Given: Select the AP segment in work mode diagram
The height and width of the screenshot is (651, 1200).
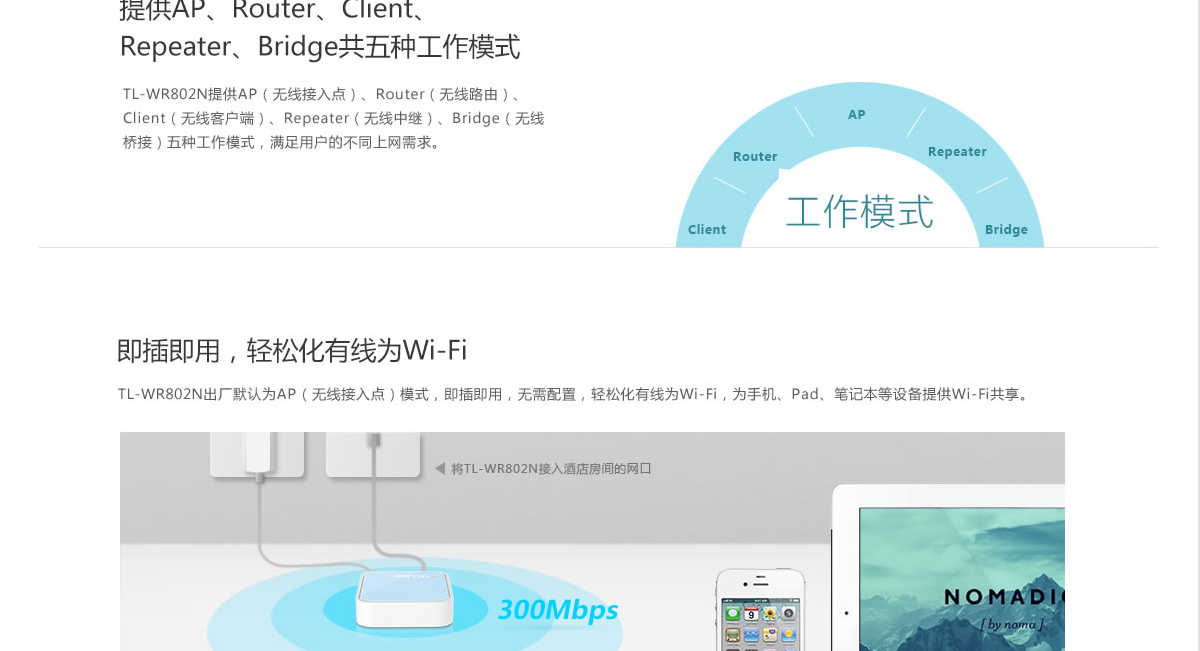Looking at the screenshot, I should 857,114.
